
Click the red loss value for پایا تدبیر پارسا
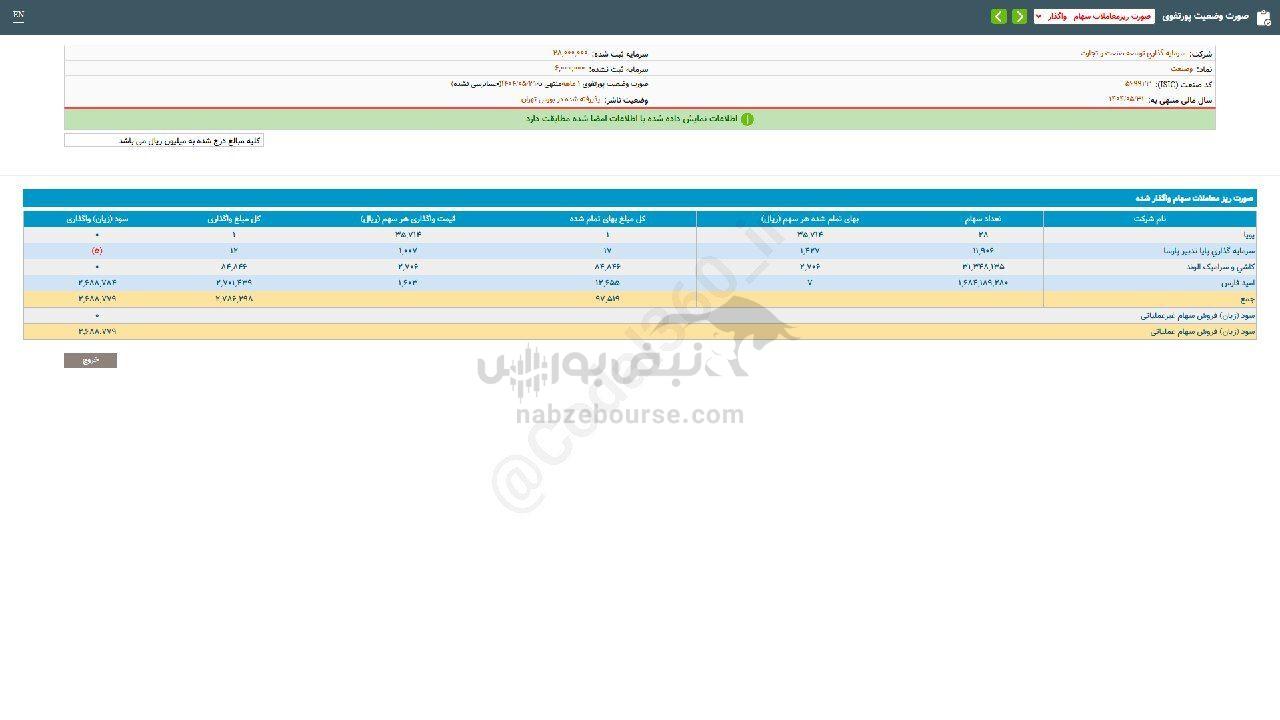click(97, 250)
